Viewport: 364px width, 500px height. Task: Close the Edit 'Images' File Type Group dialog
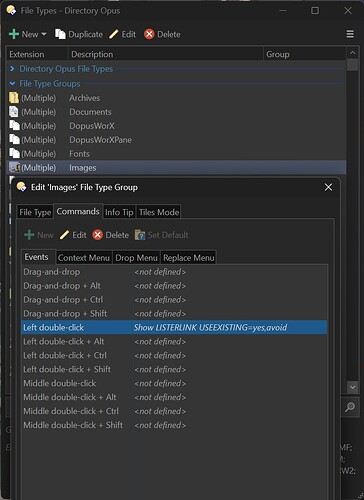328,187
